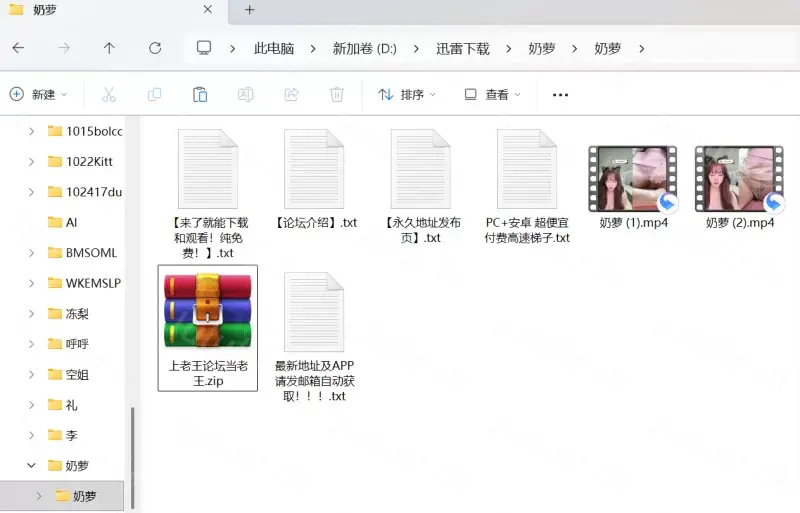Open the 查看 view dropdown
This screenshot has height=513, width=800.
492,94
